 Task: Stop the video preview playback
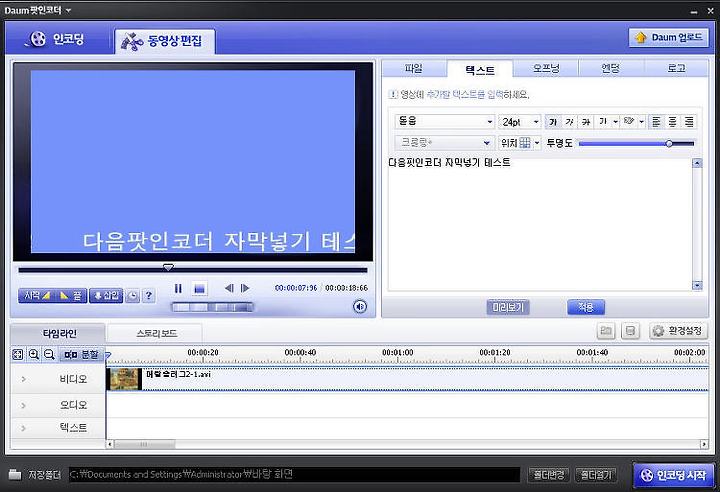pos(199,288)
